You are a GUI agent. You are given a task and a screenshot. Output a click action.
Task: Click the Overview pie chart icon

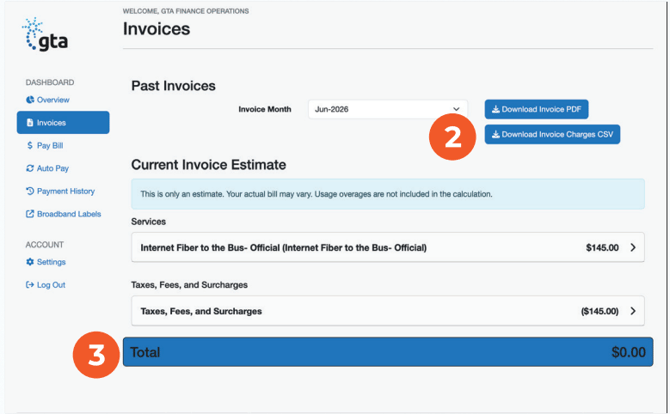point(30,100)
